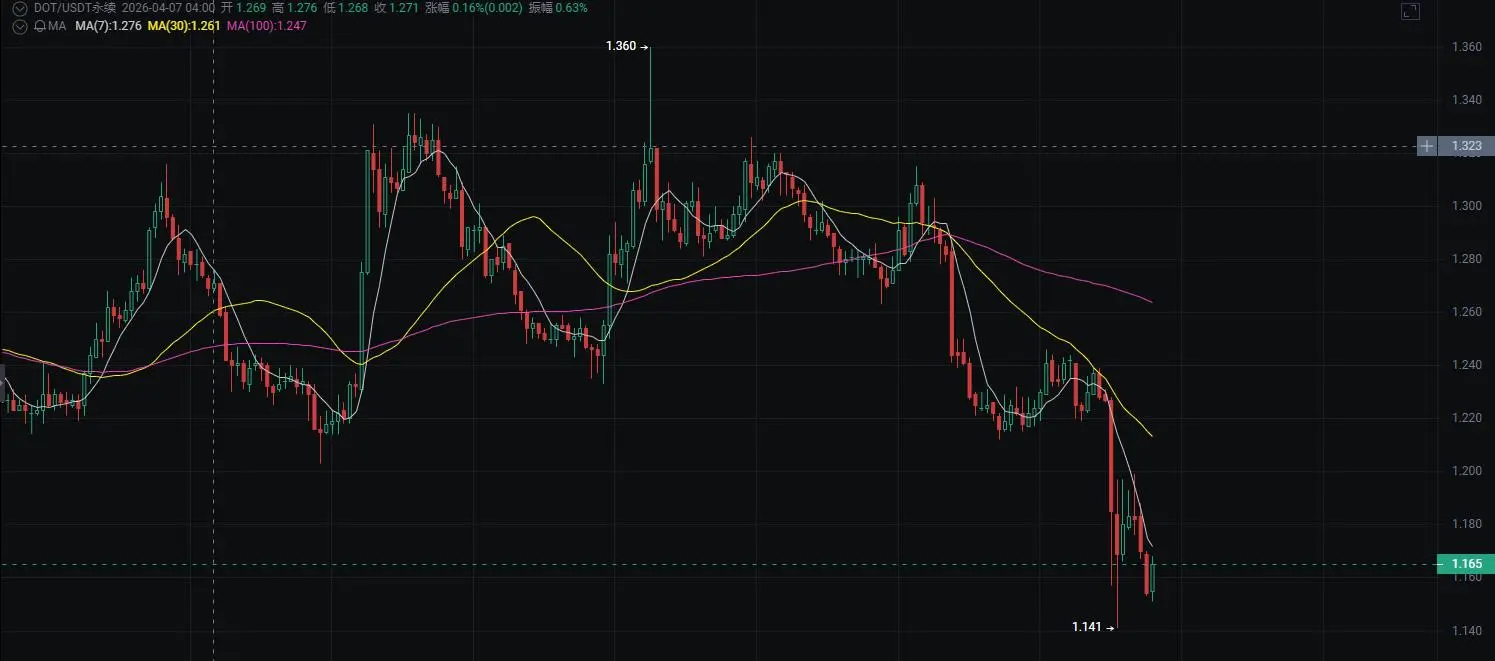Image resolution: width=1495 pixels, height=661 pixels.
Task: Click the 收 1.271 close value
Action: pos(397,8)
